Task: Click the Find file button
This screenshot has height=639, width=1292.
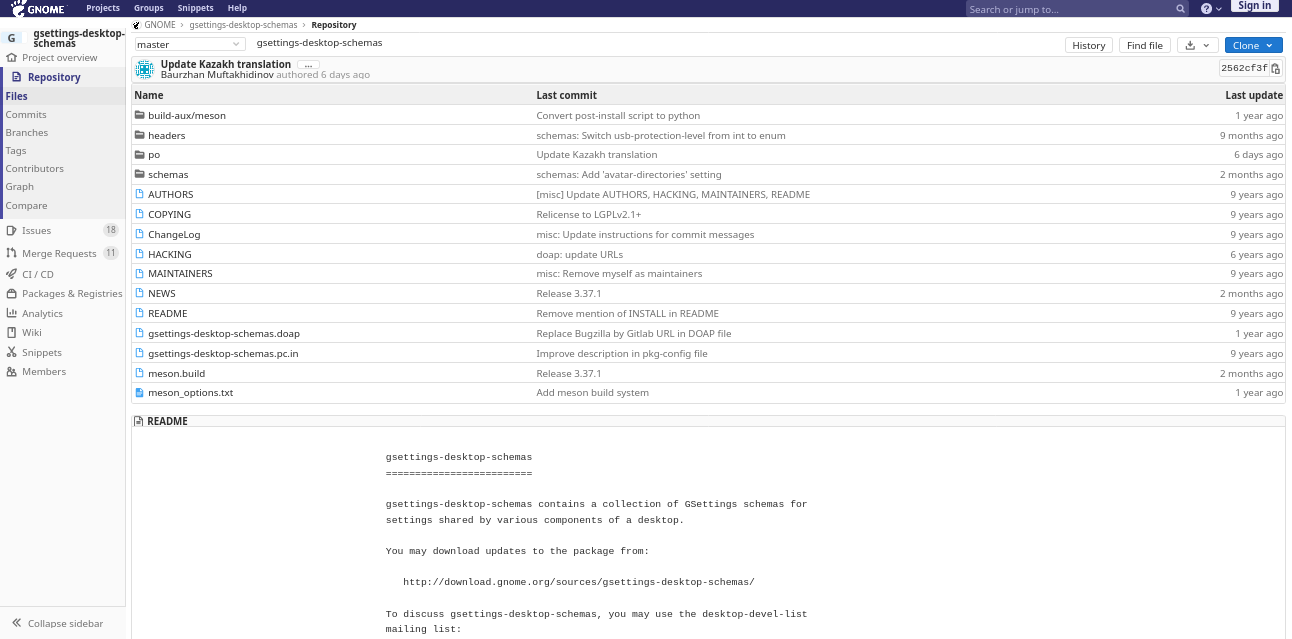Action: [x=1145, y=45]
